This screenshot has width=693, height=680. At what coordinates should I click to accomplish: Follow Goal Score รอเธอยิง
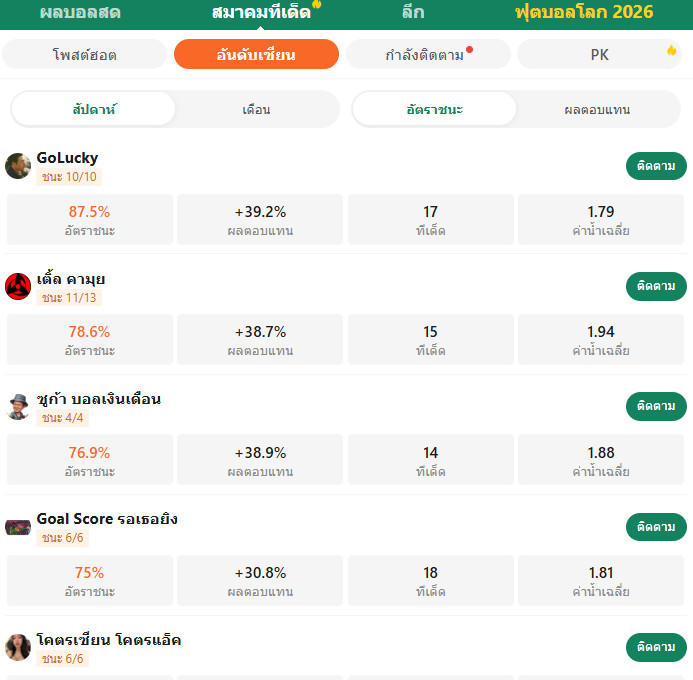tap(656, 527)
